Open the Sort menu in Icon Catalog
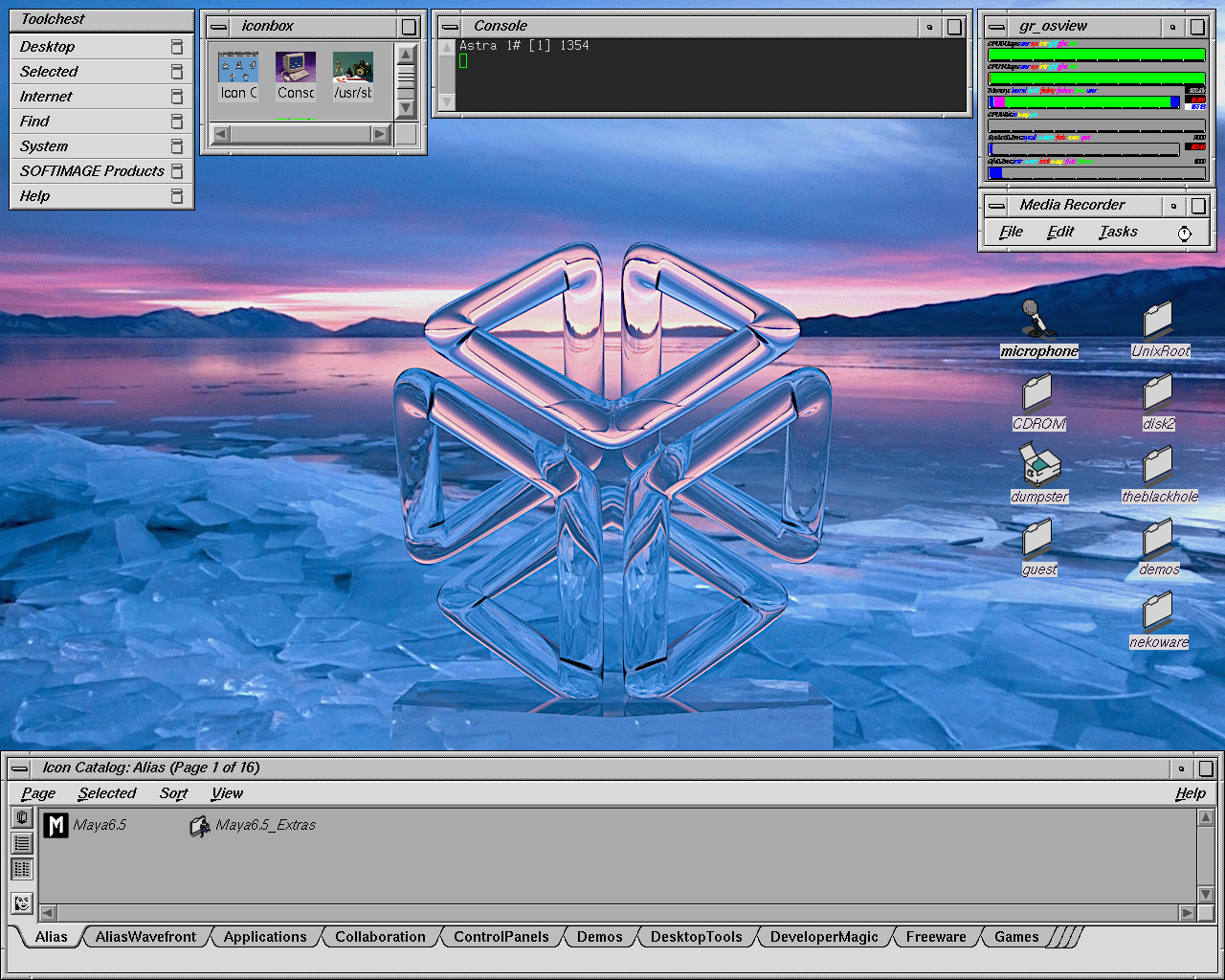 pos(173,793)
